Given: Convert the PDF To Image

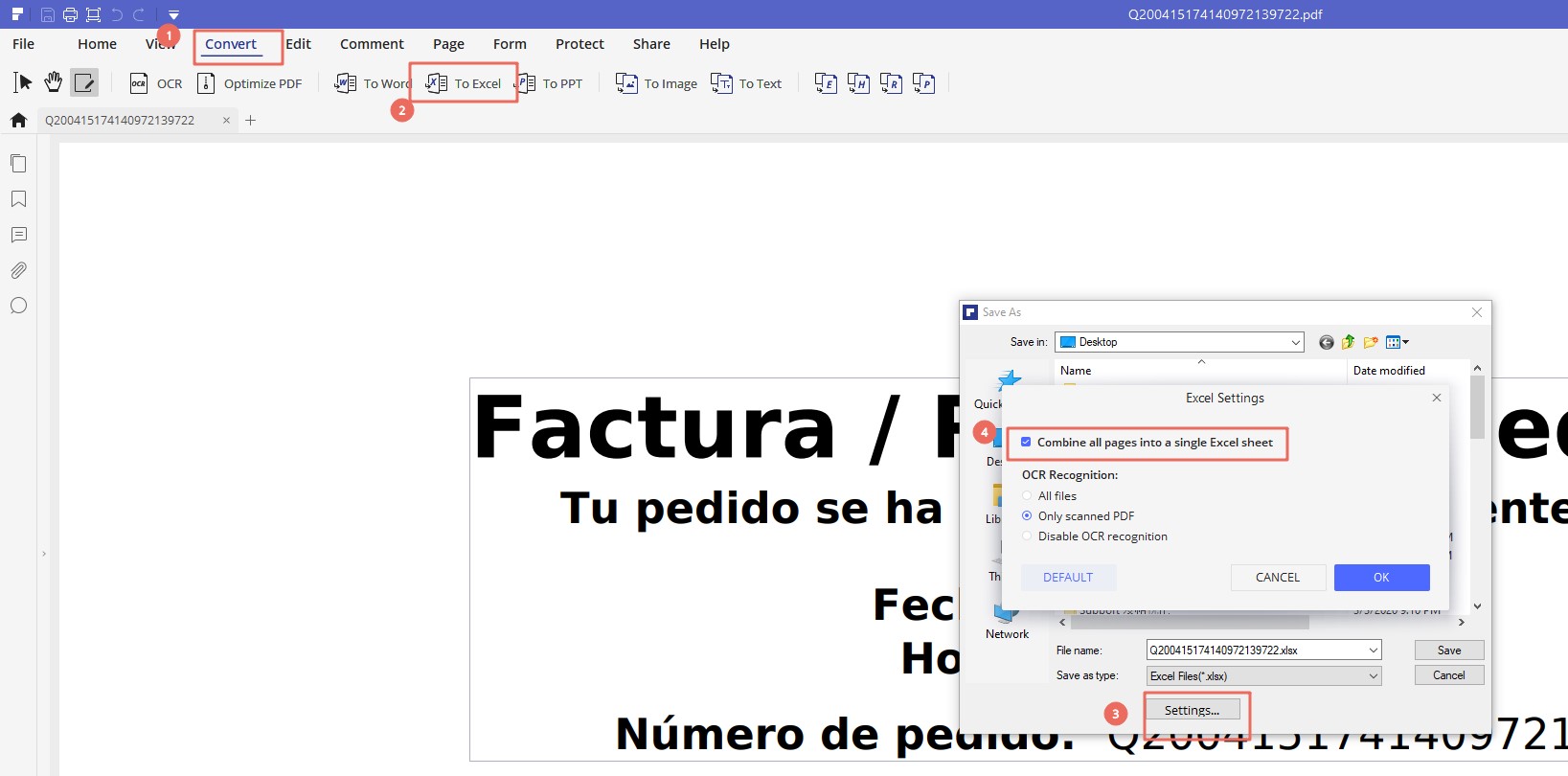Looking at the screenshot, I should [656, 83].
